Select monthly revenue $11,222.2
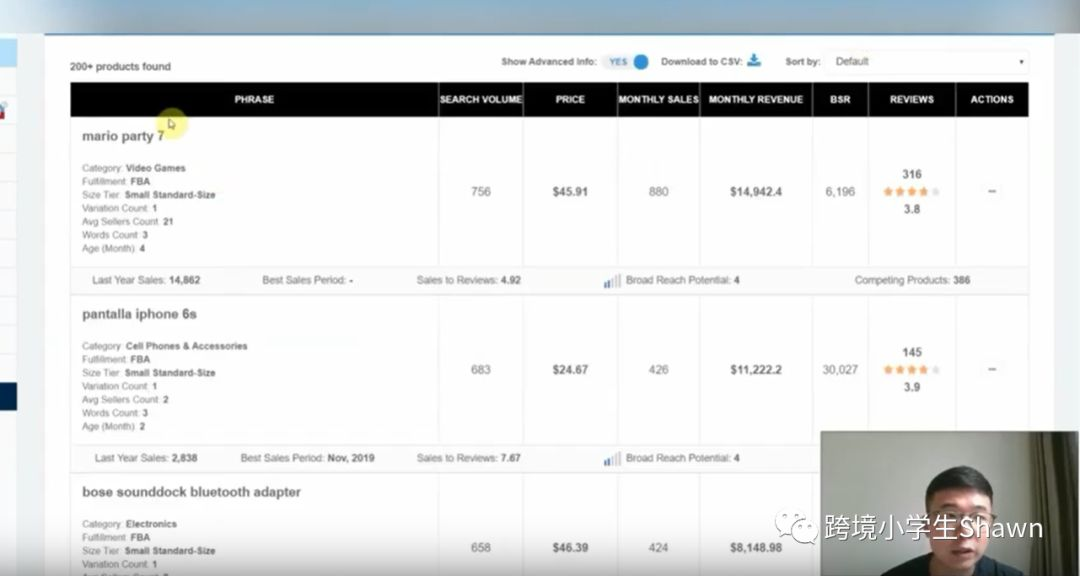This screenshot has width=1080, height=576. 756,370
